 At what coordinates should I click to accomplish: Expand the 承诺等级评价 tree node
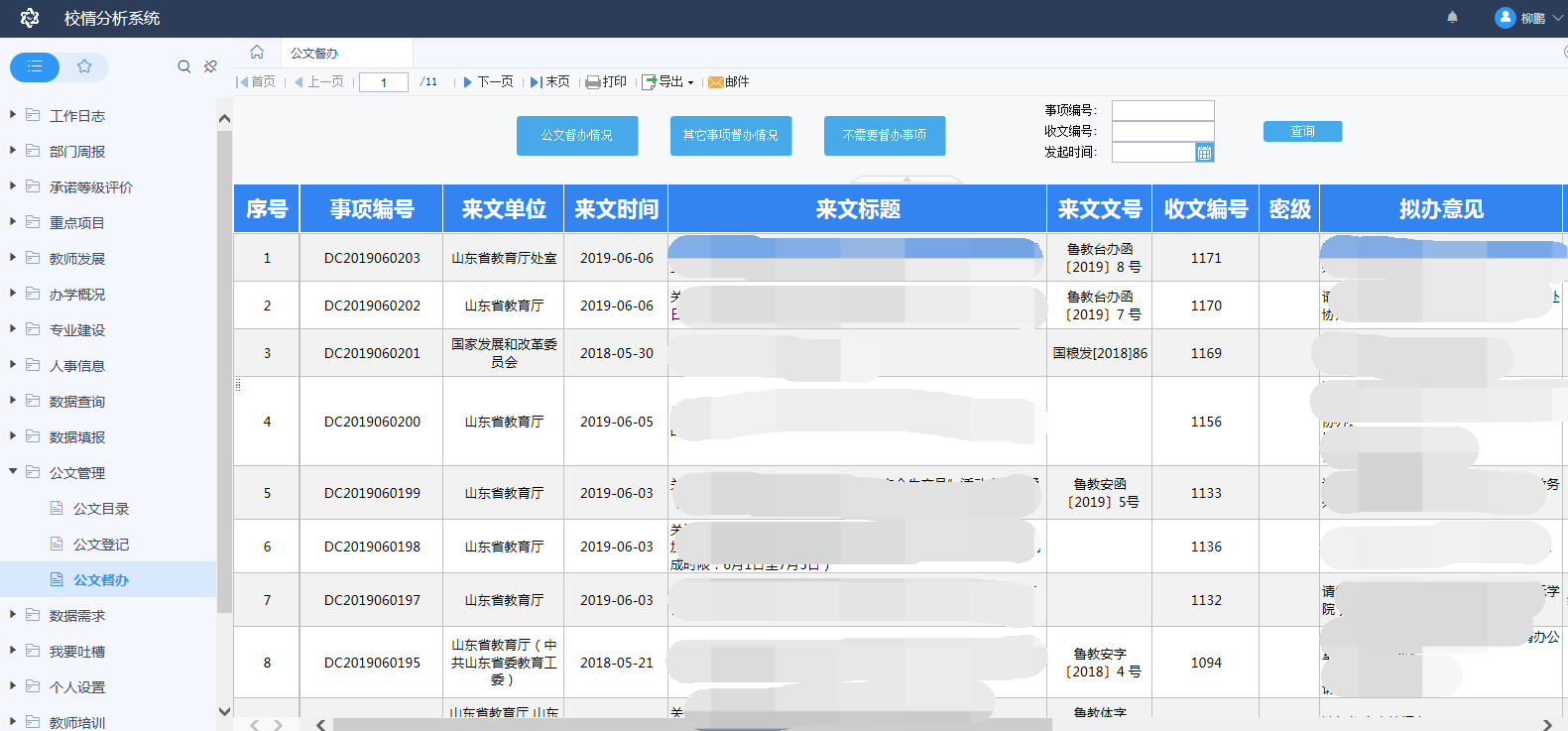[13, 186]
